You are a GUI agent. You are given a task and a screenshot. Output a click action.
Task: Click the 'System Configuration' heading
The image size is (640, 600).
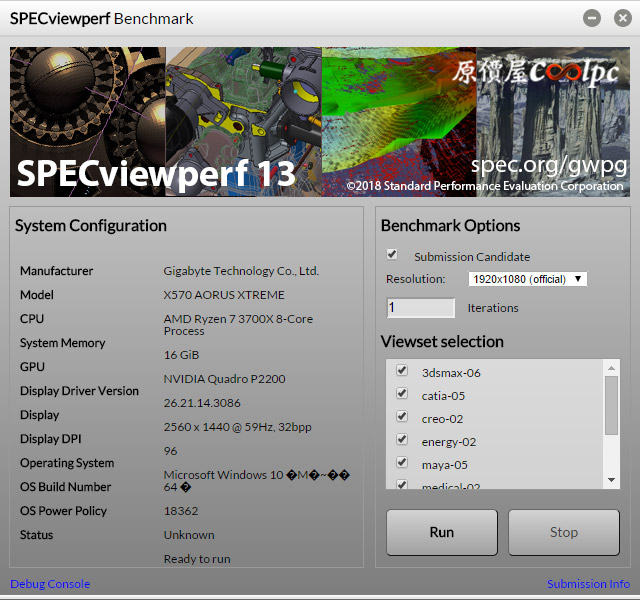(x=91, y=226)
